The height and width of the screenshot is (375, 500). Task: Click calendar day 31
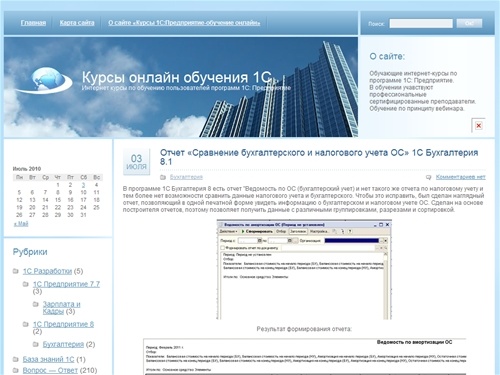pyautogui.click(x=83, y=215)
